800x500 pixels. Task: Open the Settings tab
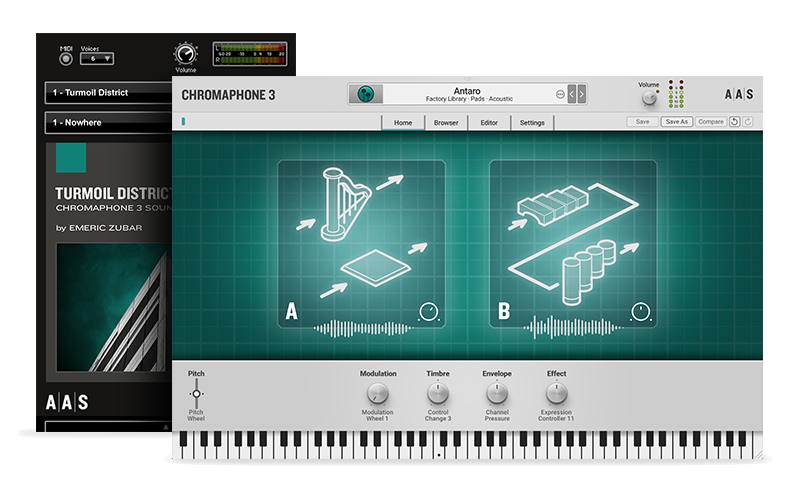point(532,122)
